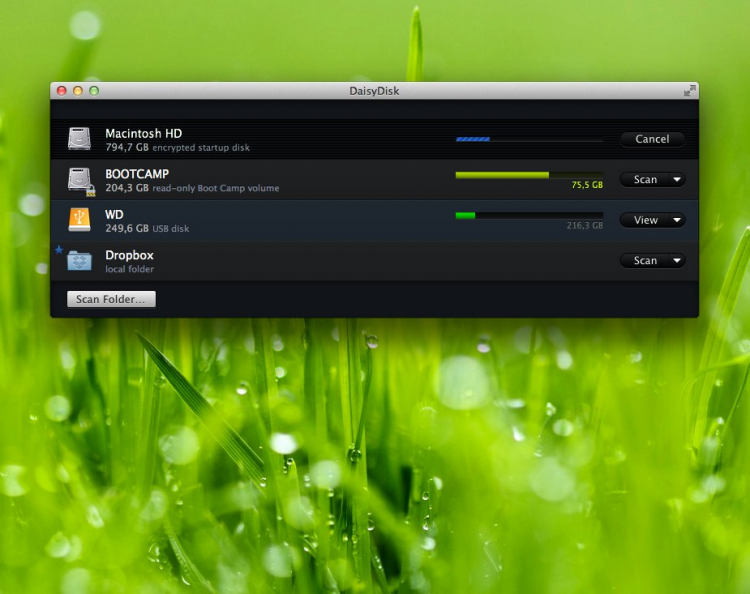Click the Macintosh HD drive icon
750x594 pixels.
(79, 139)
